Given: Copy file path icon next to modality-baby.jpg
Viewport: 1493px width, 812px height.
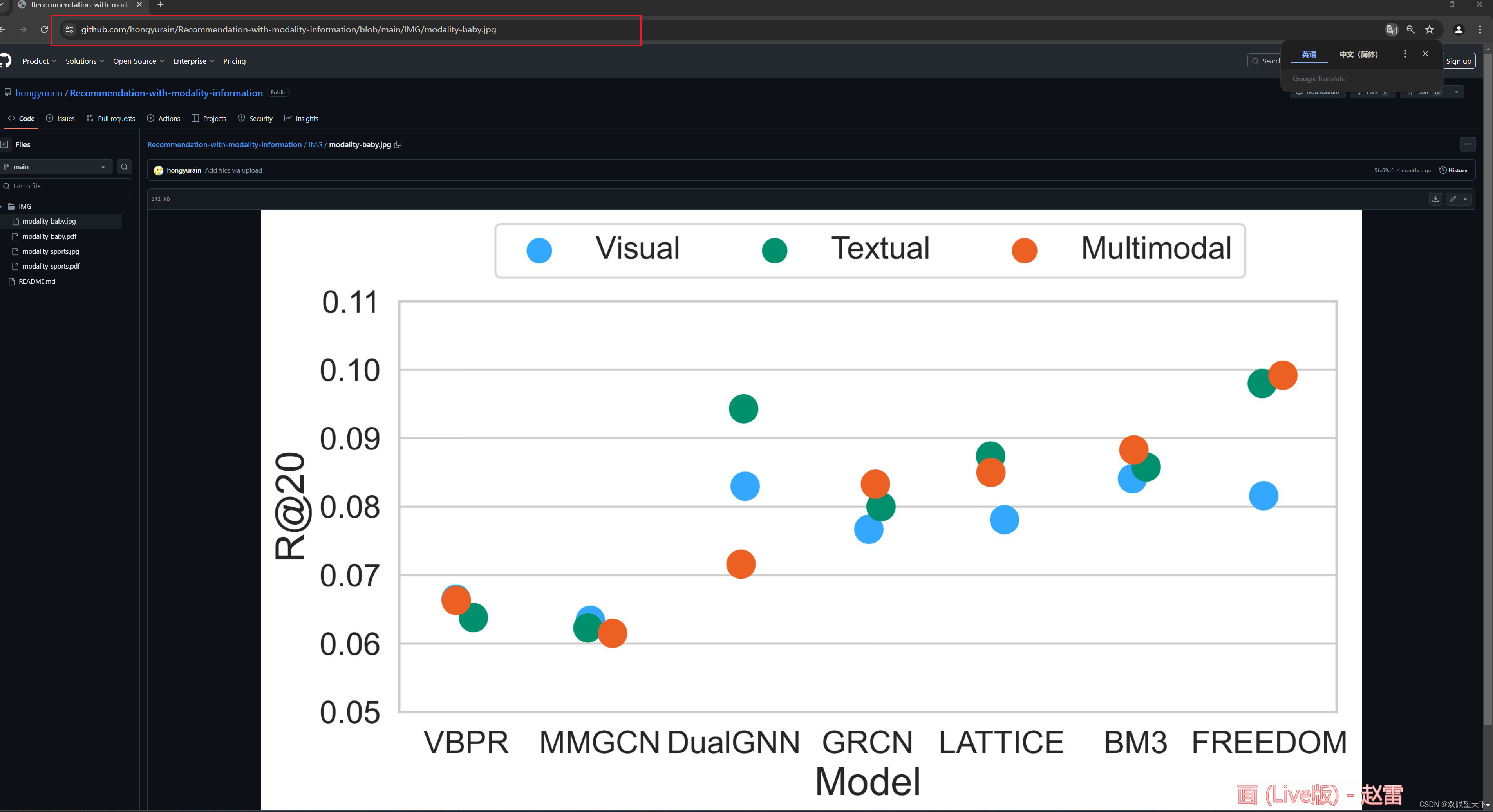Looking at the screenshot, I should tap(398, 144).
